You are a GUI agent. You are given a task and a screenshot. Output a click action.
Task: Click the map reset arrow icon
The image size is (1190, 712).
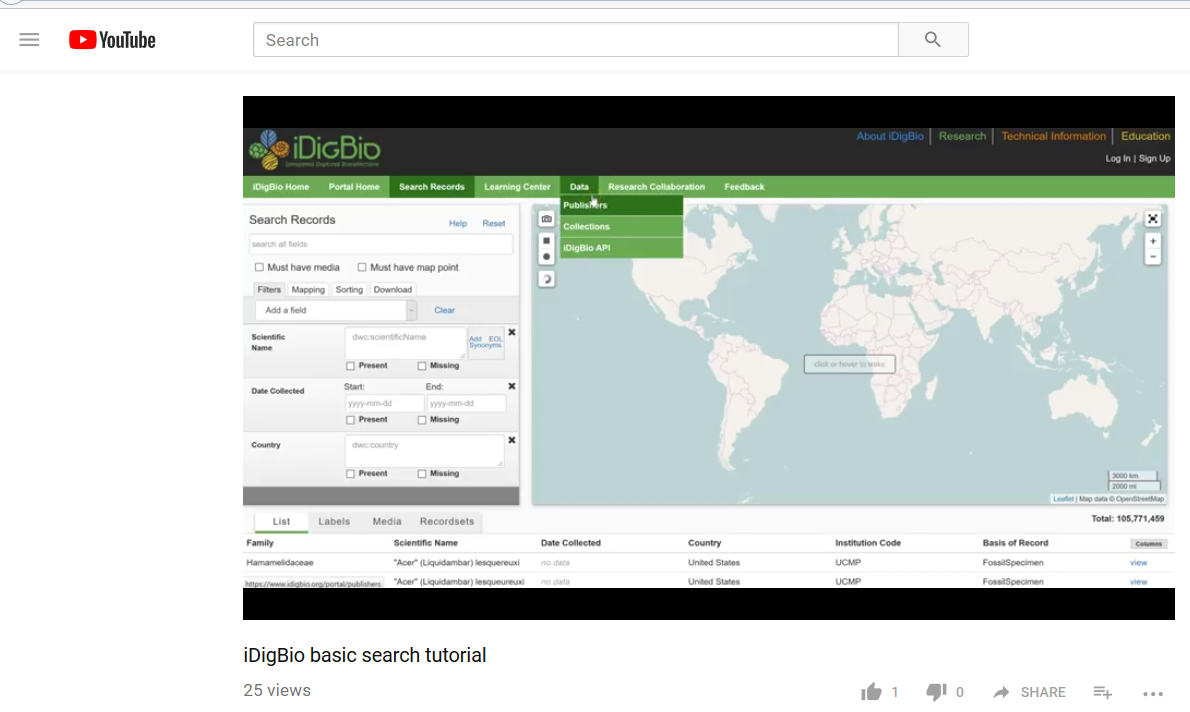pos(546,279)
